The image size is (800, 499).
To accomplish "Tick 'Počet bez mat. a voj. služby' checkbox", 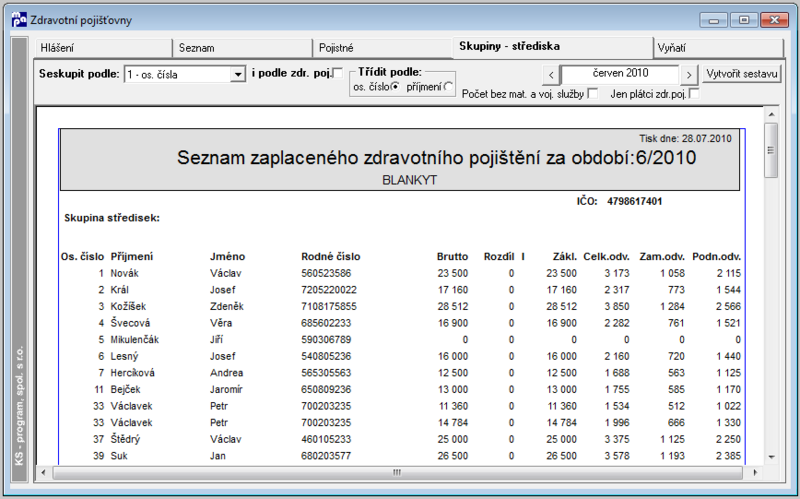I will [x=592, y=94].
